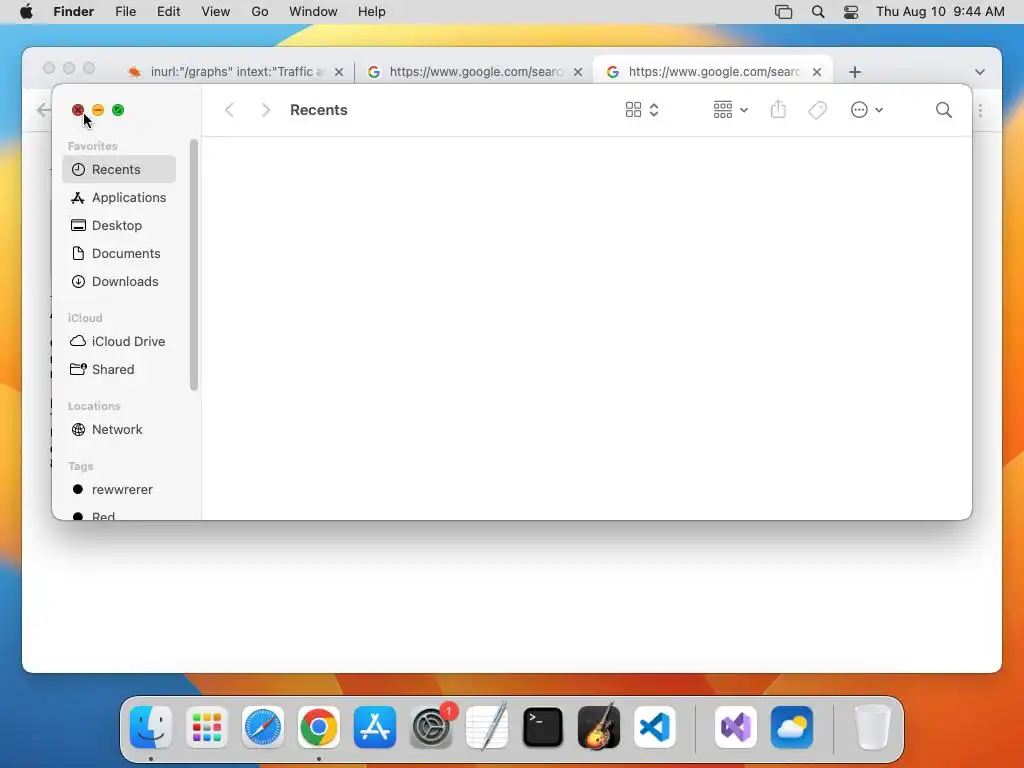
Task: Select the Shared folder in the sidebar
Action: coord(119,370)
